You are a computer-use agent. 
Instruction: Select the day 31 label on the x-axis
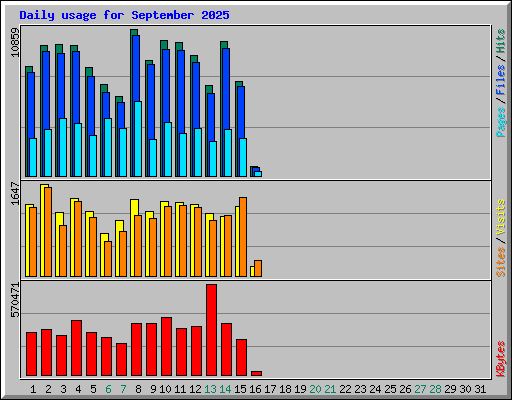[x=480, y=389]
